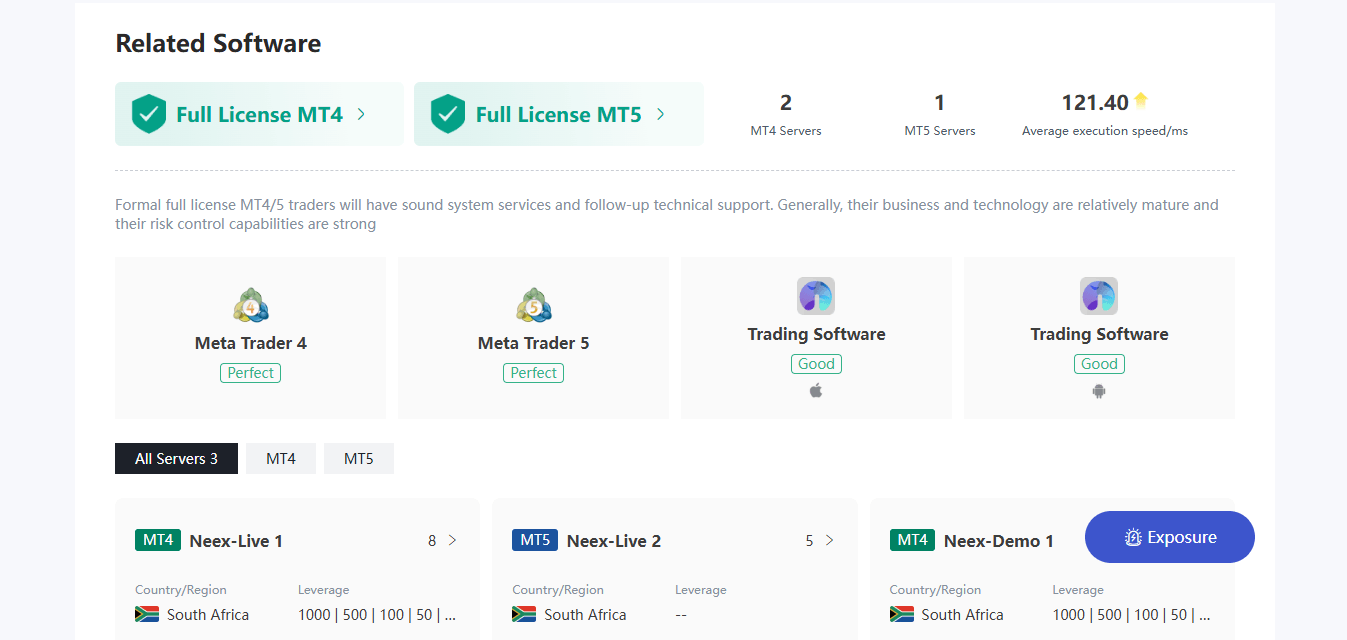This screenshot has height=640, width=1347.
Task: Click the Apple platform icon
Action: click(816, 390)
